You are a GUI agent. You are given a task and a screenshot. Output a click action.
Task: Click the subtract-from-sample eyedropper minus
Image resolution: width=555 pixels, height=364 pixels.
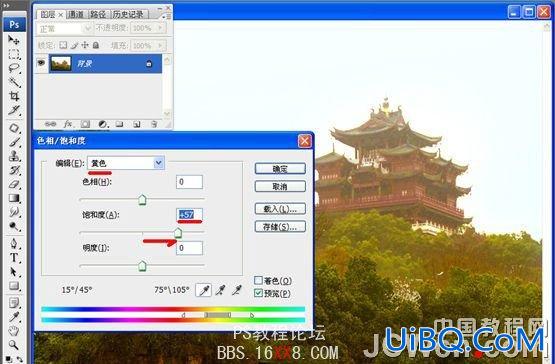tap(237, 290)
